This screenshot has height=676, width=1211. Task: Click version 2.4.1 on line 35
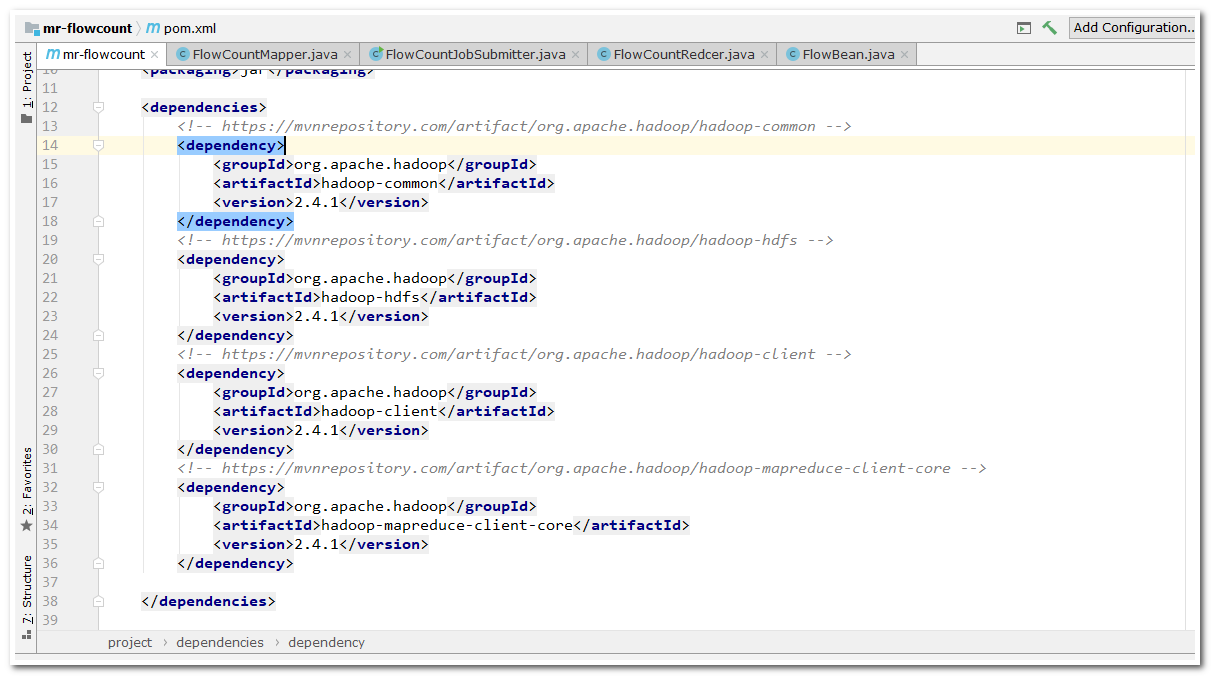click(316, 544)
